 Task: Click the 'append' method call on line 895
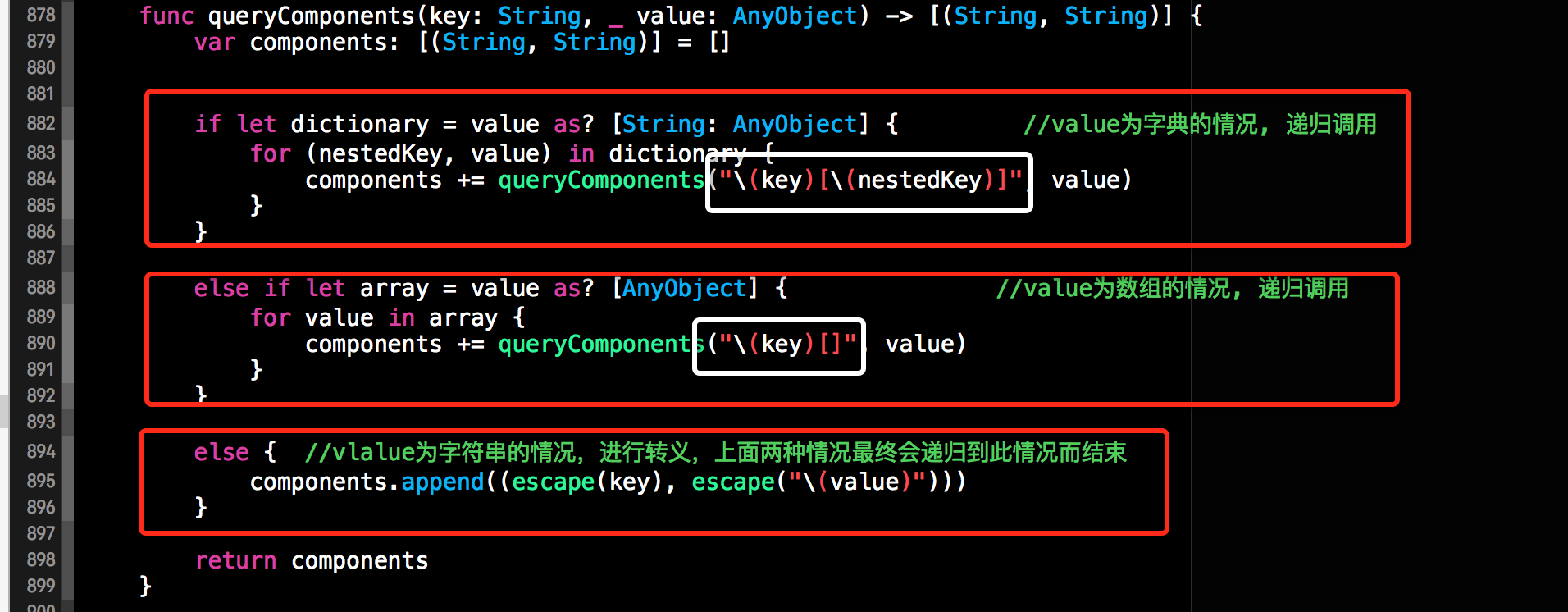click(x=443, y=482)
